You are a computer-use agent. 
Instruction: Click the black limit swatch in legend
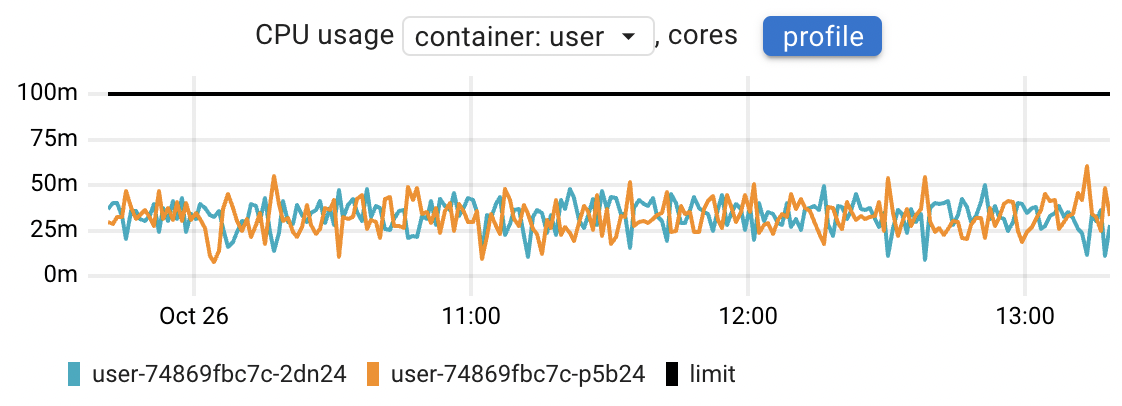[670, 374]
